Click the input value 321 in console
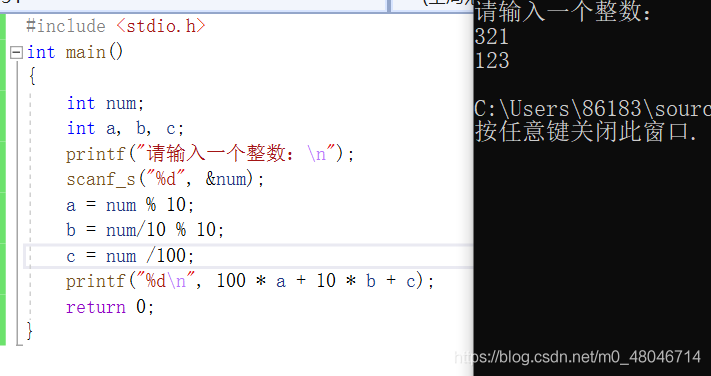 click(x=492, y=37)
